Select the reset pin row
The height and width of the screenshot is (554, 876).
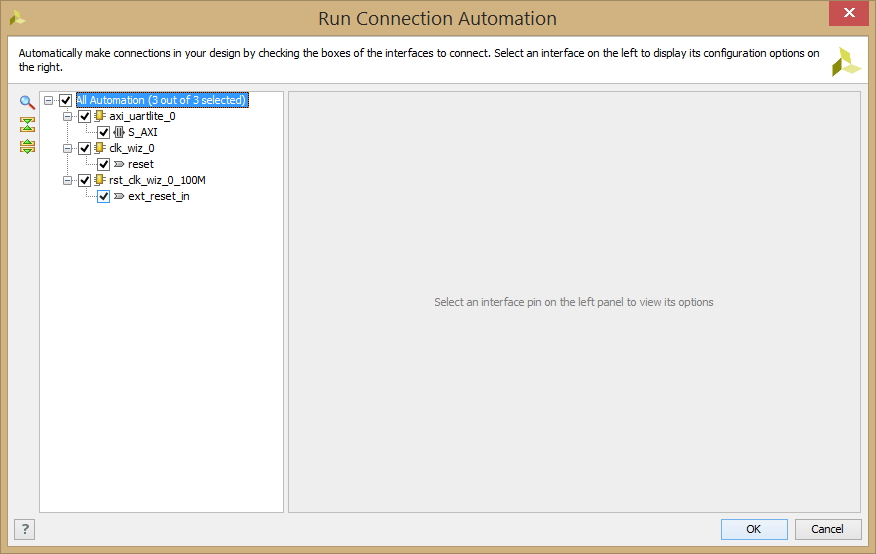point(140,164)
